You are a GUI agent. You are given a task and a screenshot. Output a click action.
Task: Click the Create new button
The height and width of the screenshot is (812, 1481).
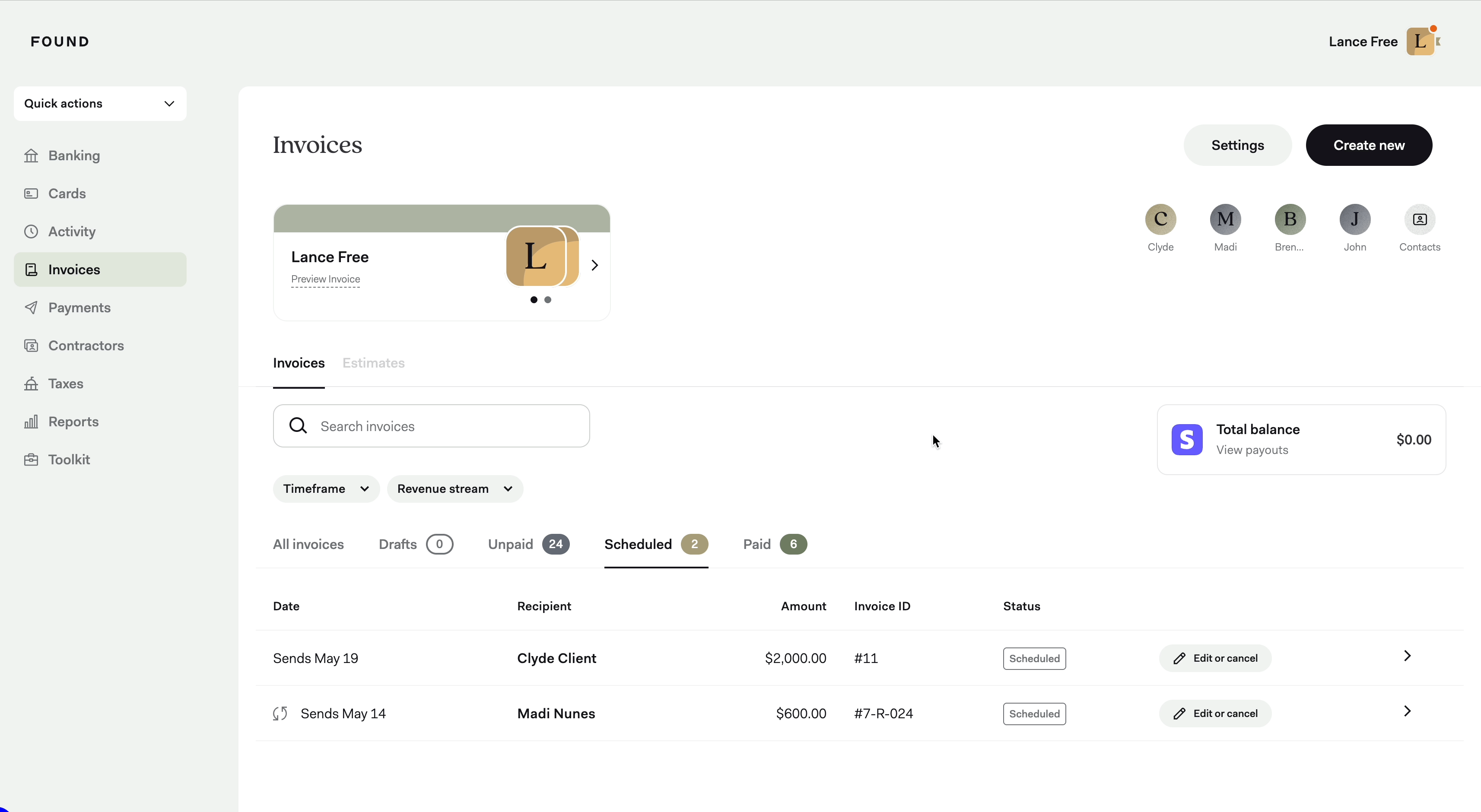click(1368, 146)
